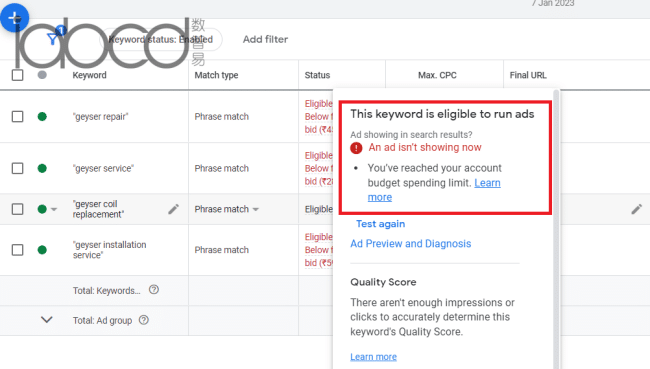
Task: Open status dropdown arrow for "geyser coil replacement"
Action: tap(54, 209)
